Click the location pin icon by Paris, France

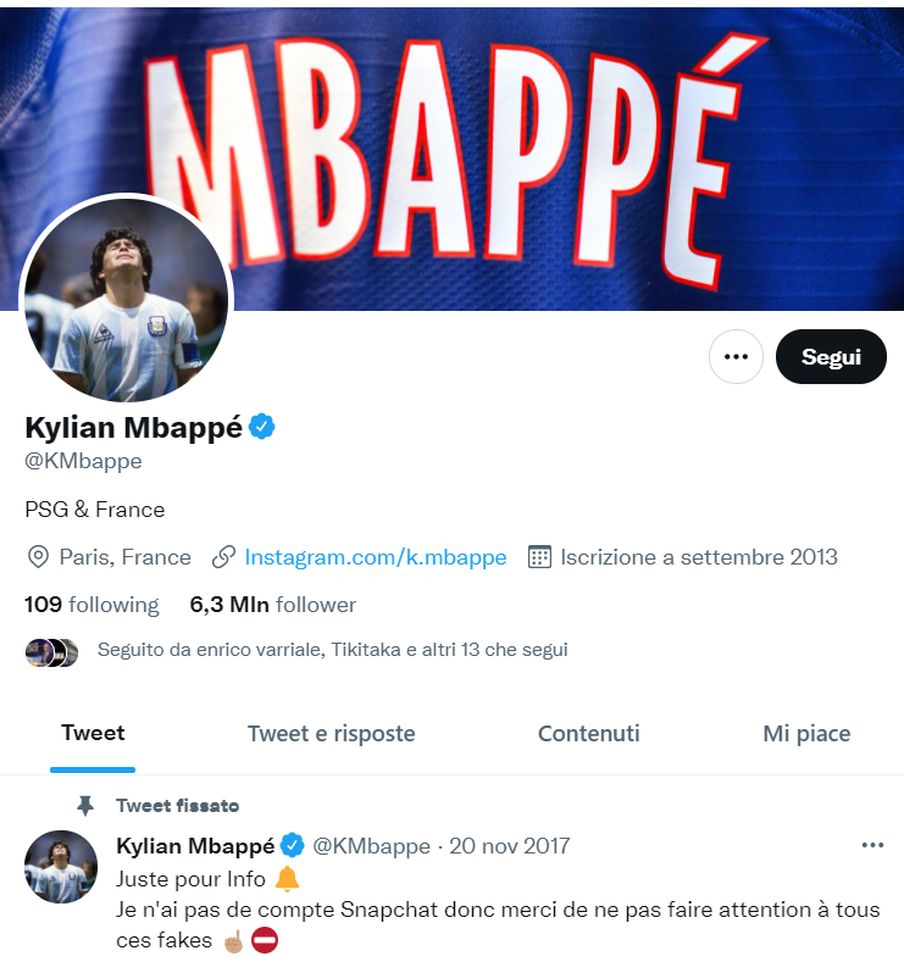click(38, 557)
